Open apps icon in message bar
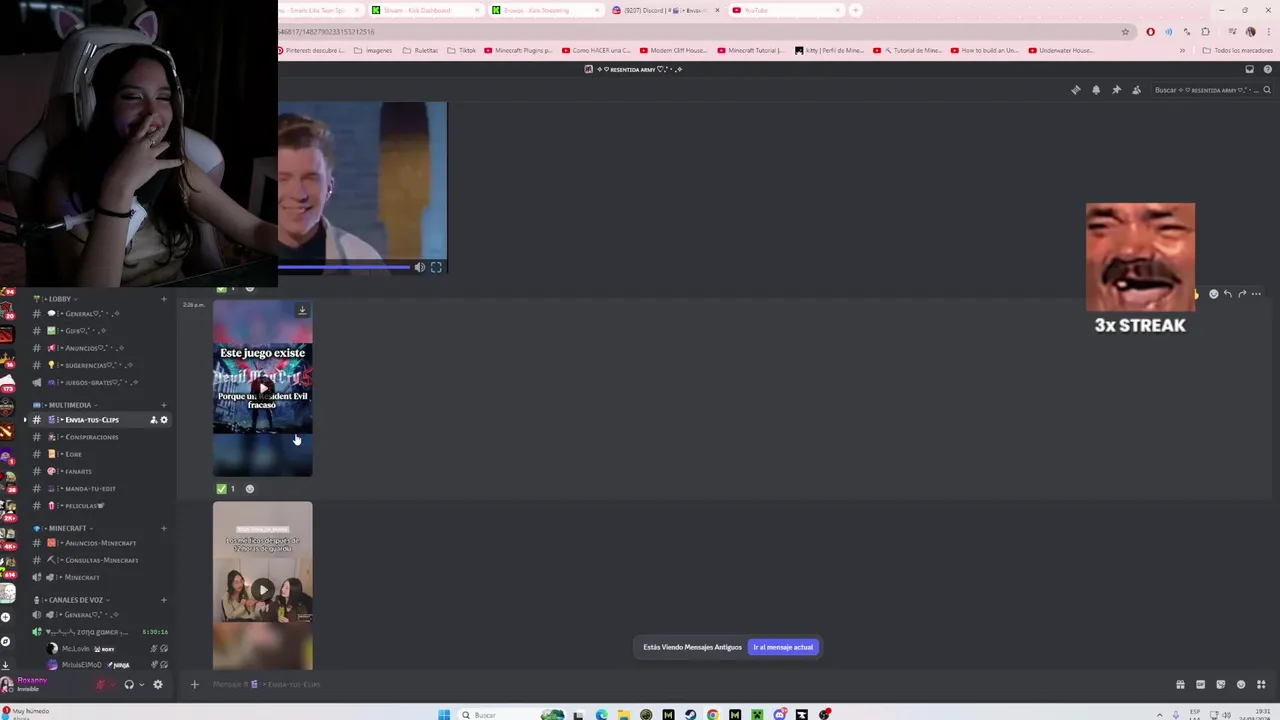The width and height of the screenshot is (1280, 720). (1261, 685)
